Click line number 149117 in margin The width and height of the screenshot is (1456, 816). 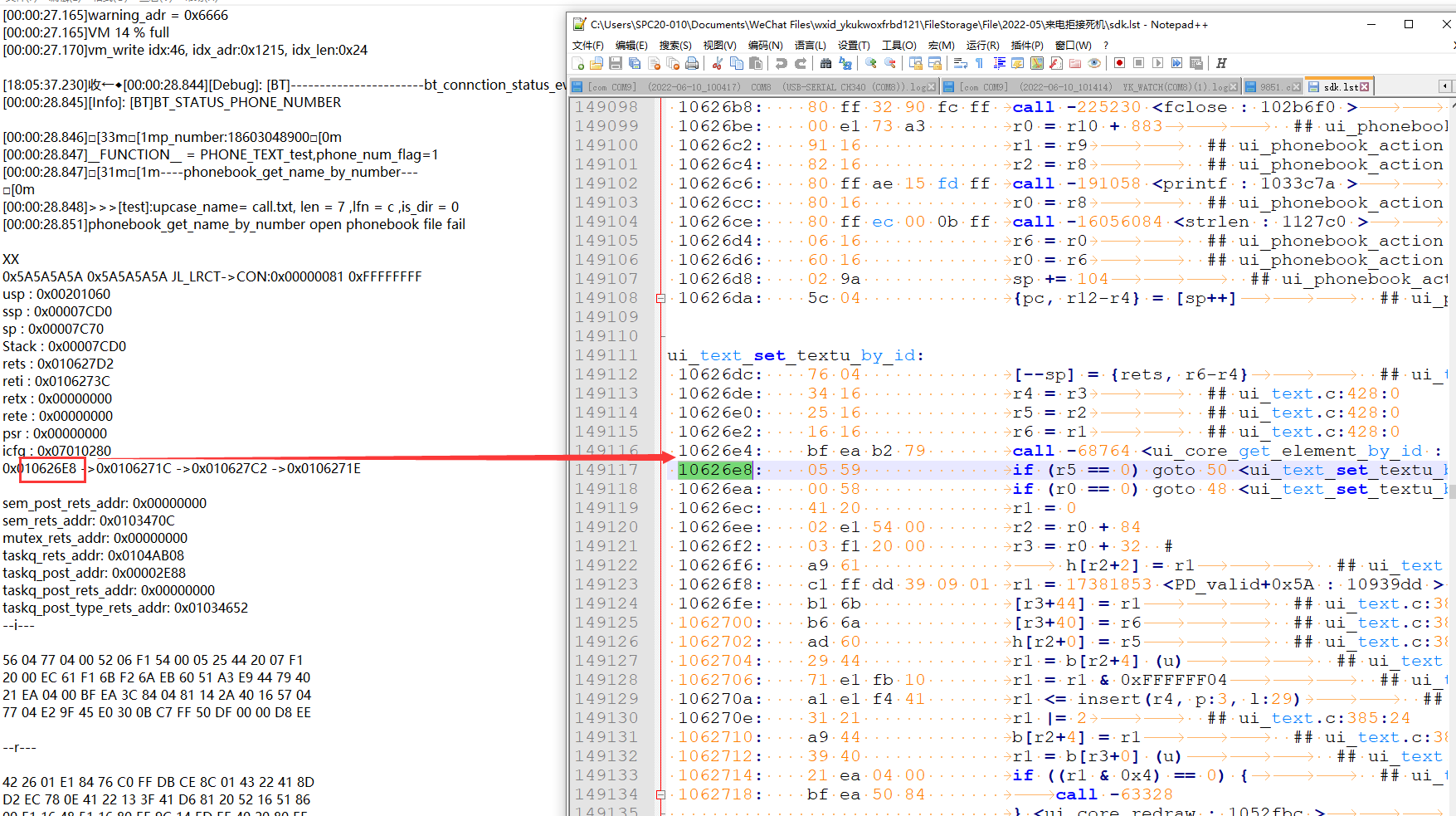coord(606,470)
